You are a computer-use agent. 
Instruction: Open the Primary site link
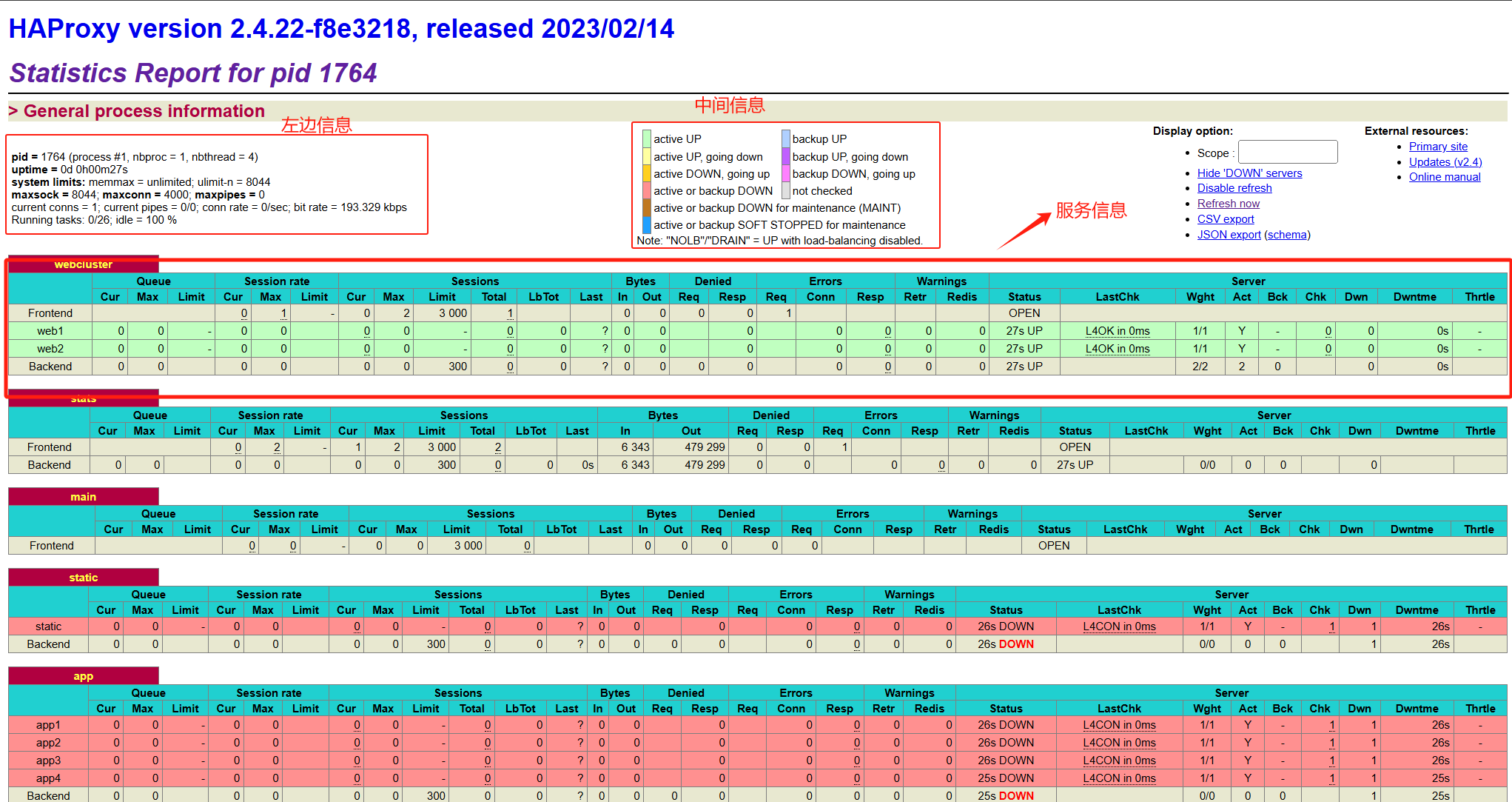tap(1437, 147)
